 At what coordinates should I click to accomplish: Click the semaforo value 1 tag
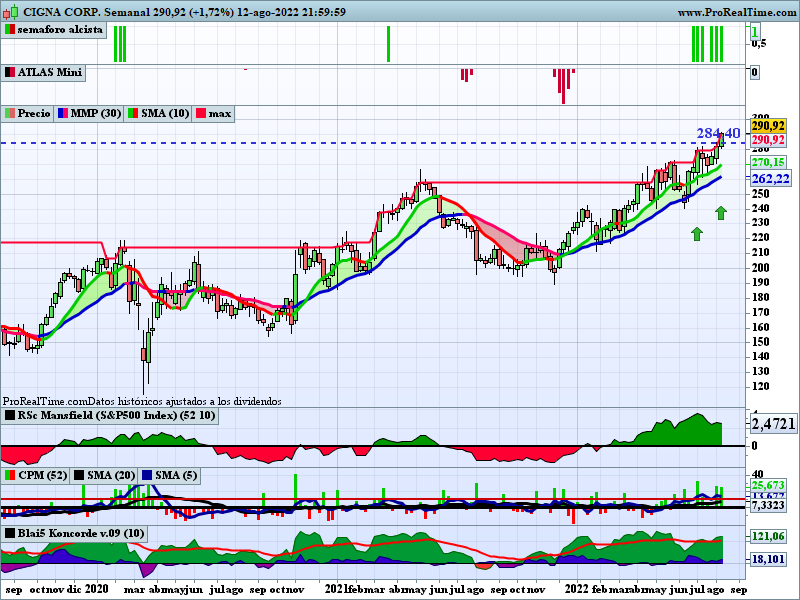click(755, 33)
